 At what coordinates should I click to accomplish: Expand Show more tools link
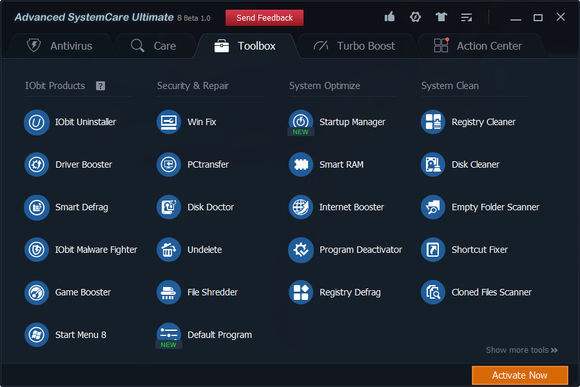[x=522, y=350]
